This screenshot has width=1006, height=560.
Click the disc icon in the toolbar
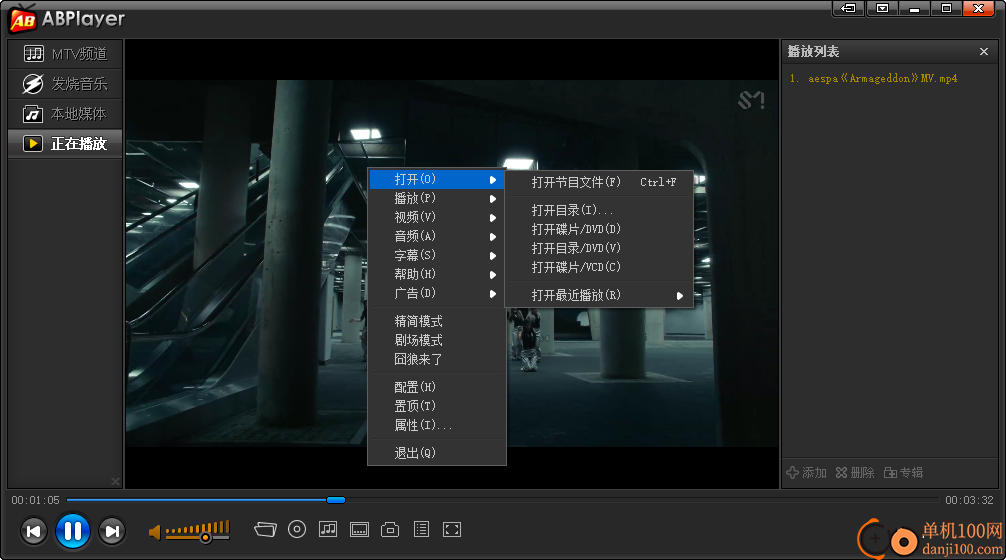coord(297,529)
